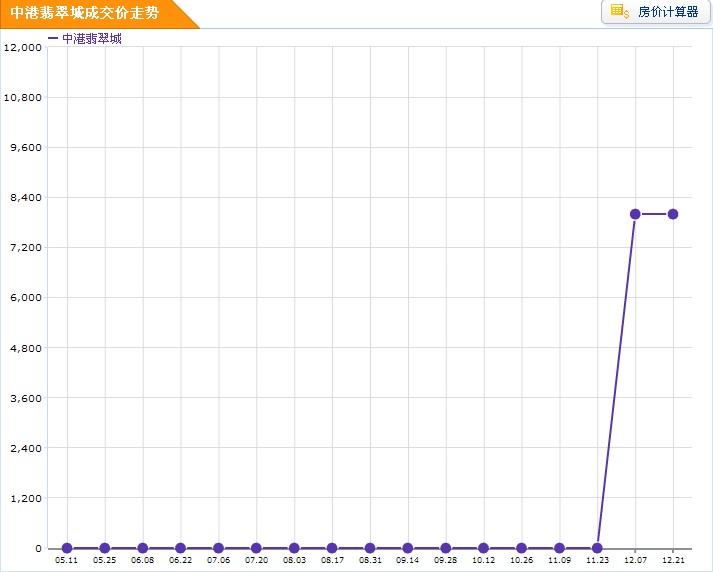This screenshot has width=713, height=572.
Task: Click the 08.31 x-axis date label
Action: tap(370, 560)
